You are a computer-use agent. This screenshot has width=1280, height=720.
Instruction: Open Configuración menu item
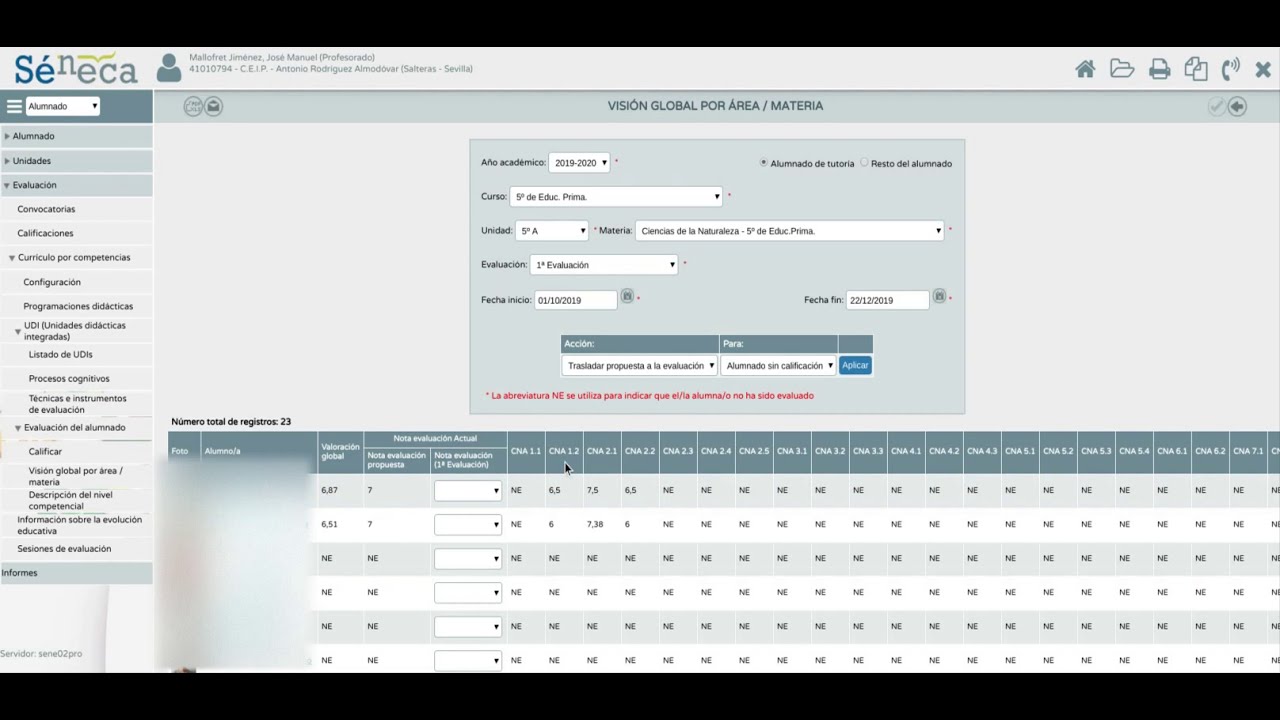(52, 283)
